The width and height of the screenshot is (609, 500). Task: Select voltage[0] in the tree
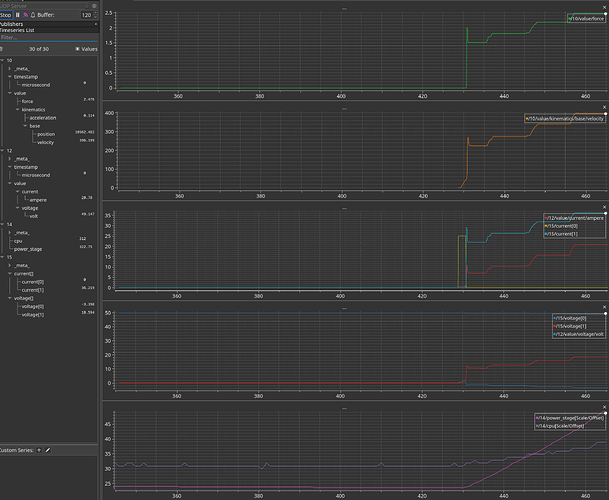coord(33,307)
